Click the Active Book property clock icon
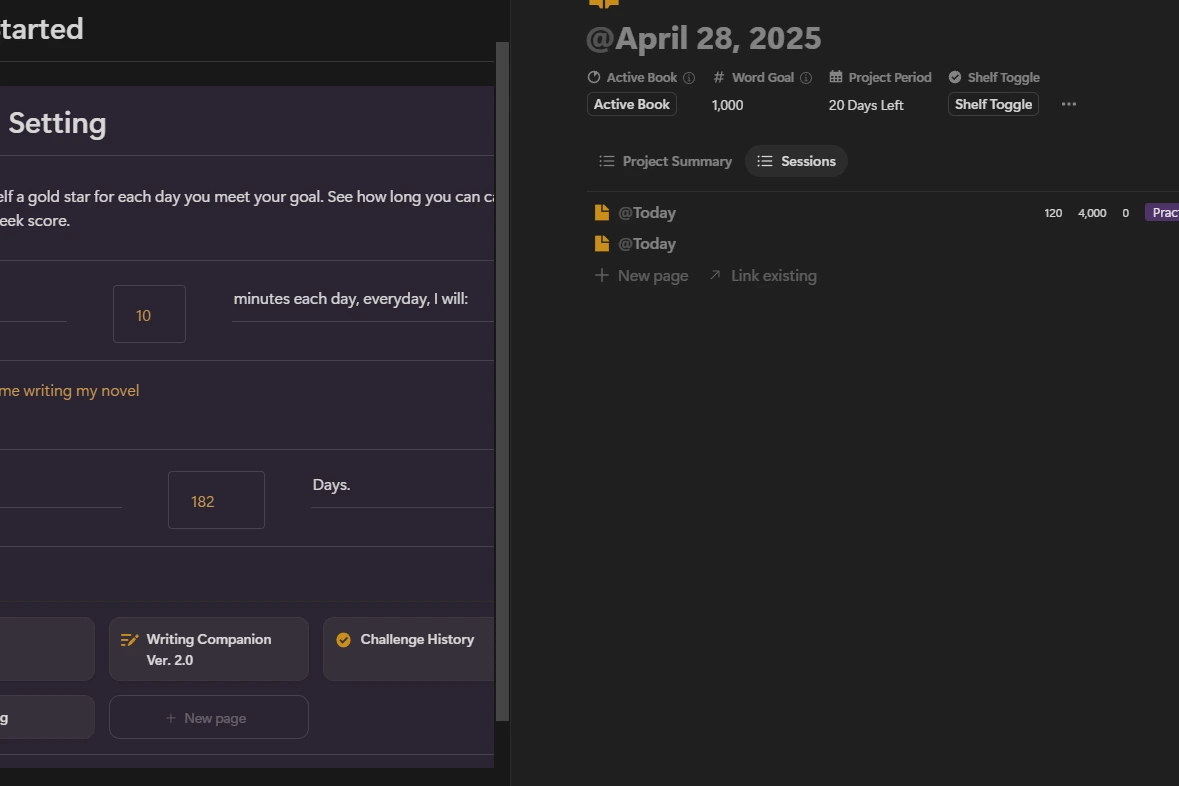This screenshot has width=1179, height=786. [594, 78]
